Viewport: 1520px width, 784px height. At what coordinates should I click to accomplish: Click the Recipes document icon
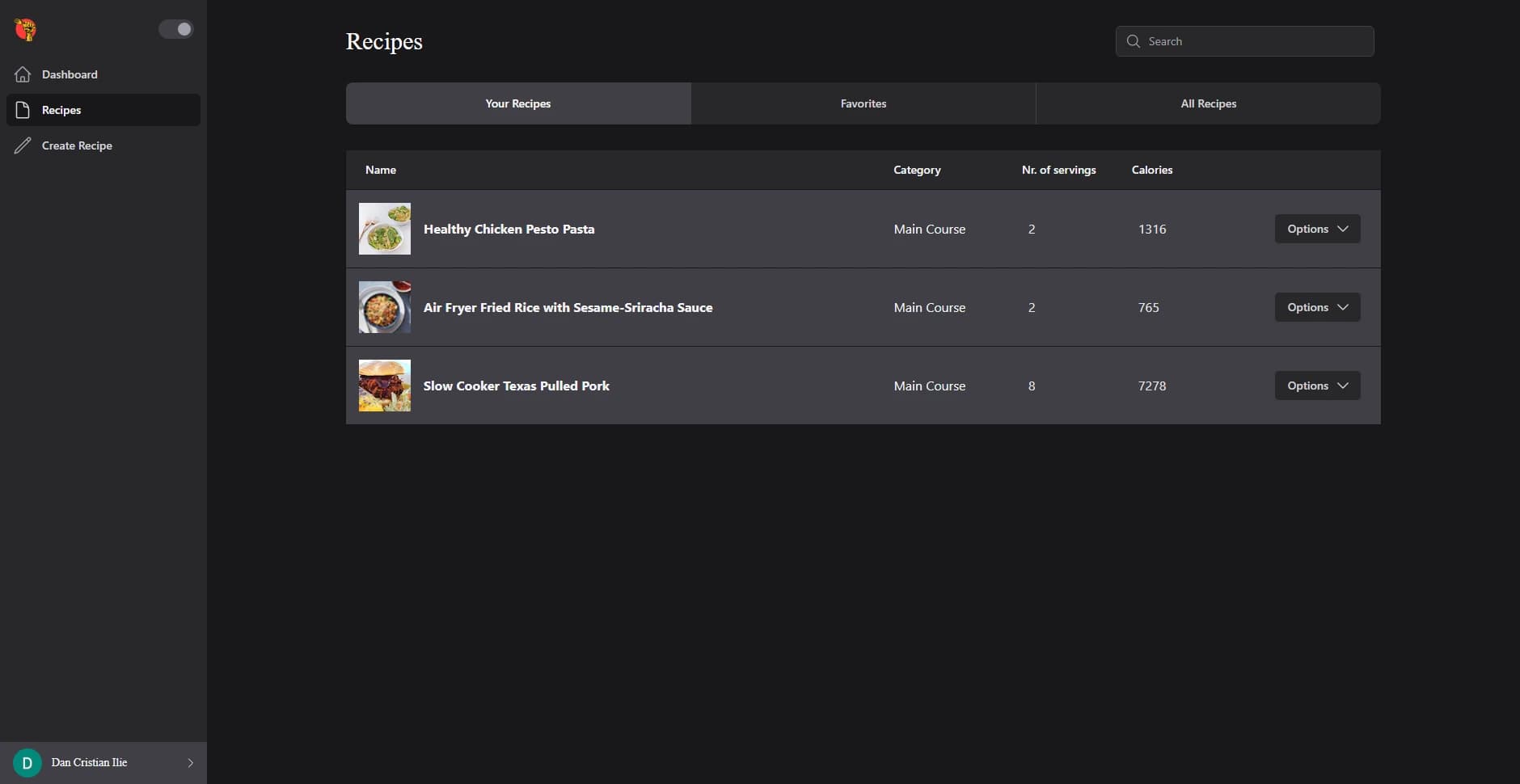click(23, 110)
